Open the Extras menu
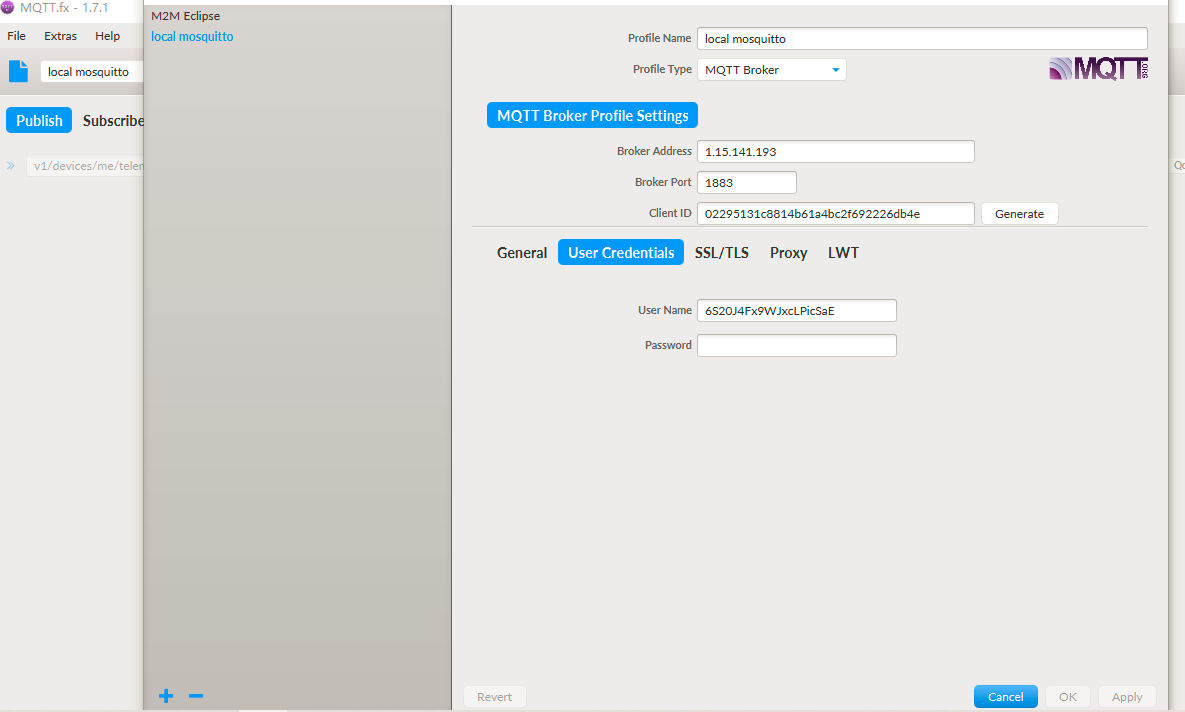1185x712 pixels. (x=60, y=36)
